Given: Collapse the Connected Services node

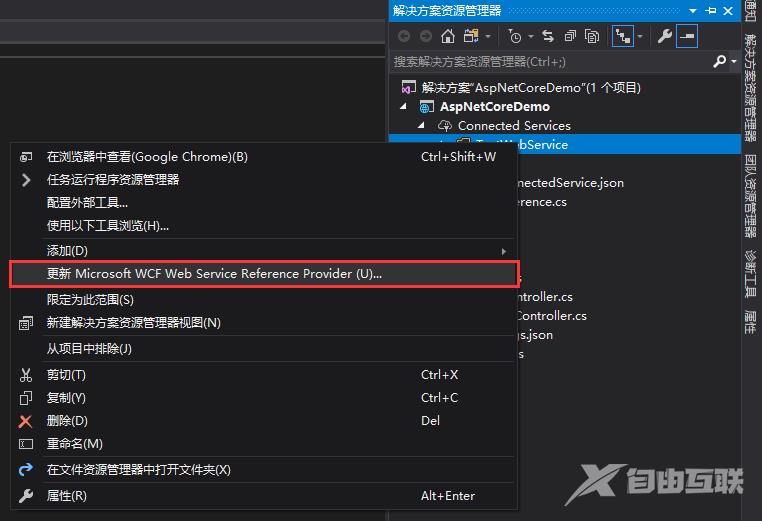Looking at the screenshot, I should 421,125.
